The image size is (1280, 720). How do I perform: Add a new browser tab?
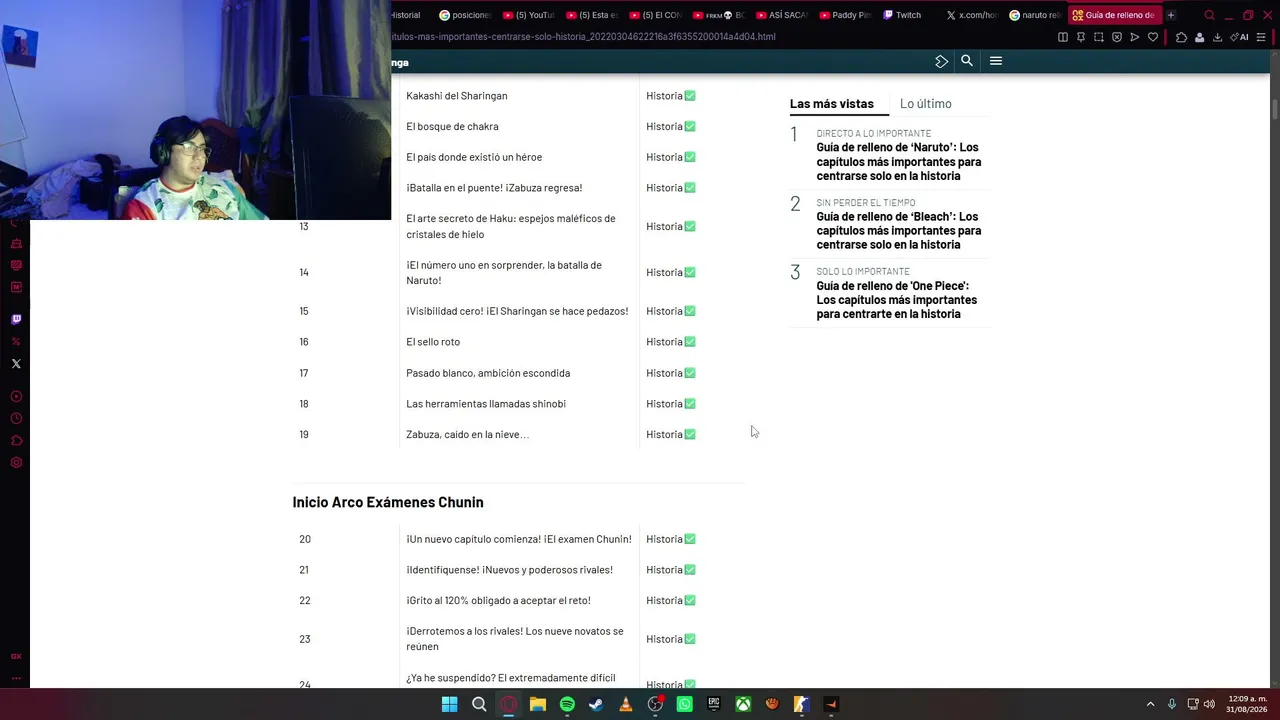click(x=1171, y=15)
